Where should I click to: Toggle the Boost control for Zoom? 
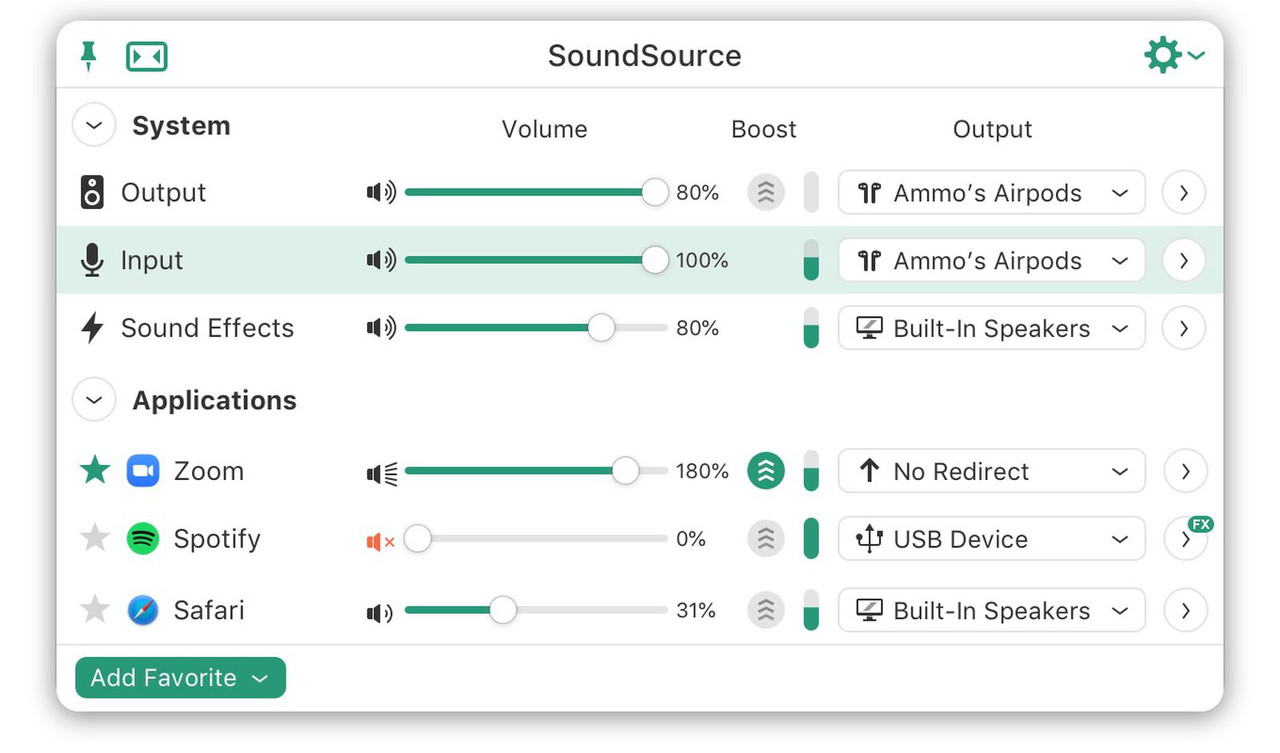tap(765, 470)
